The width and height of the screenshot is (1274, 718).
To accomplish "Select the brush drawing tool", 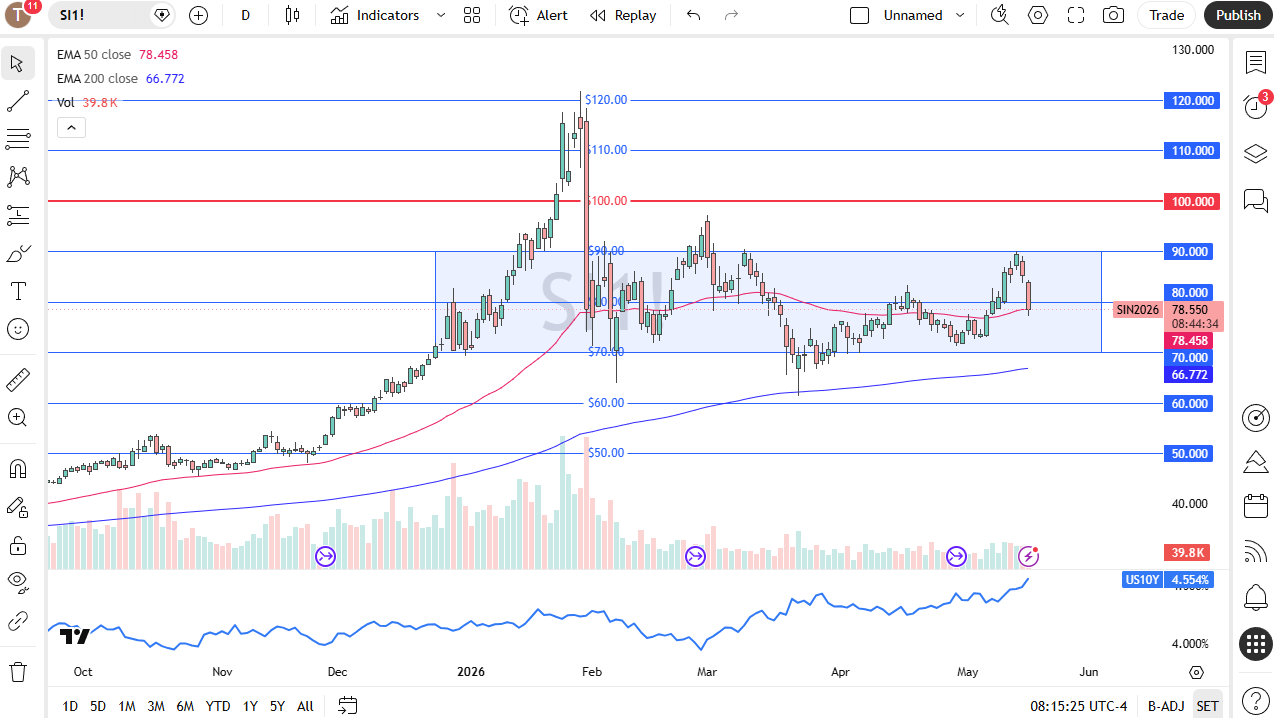I will (x=17, y=253).
